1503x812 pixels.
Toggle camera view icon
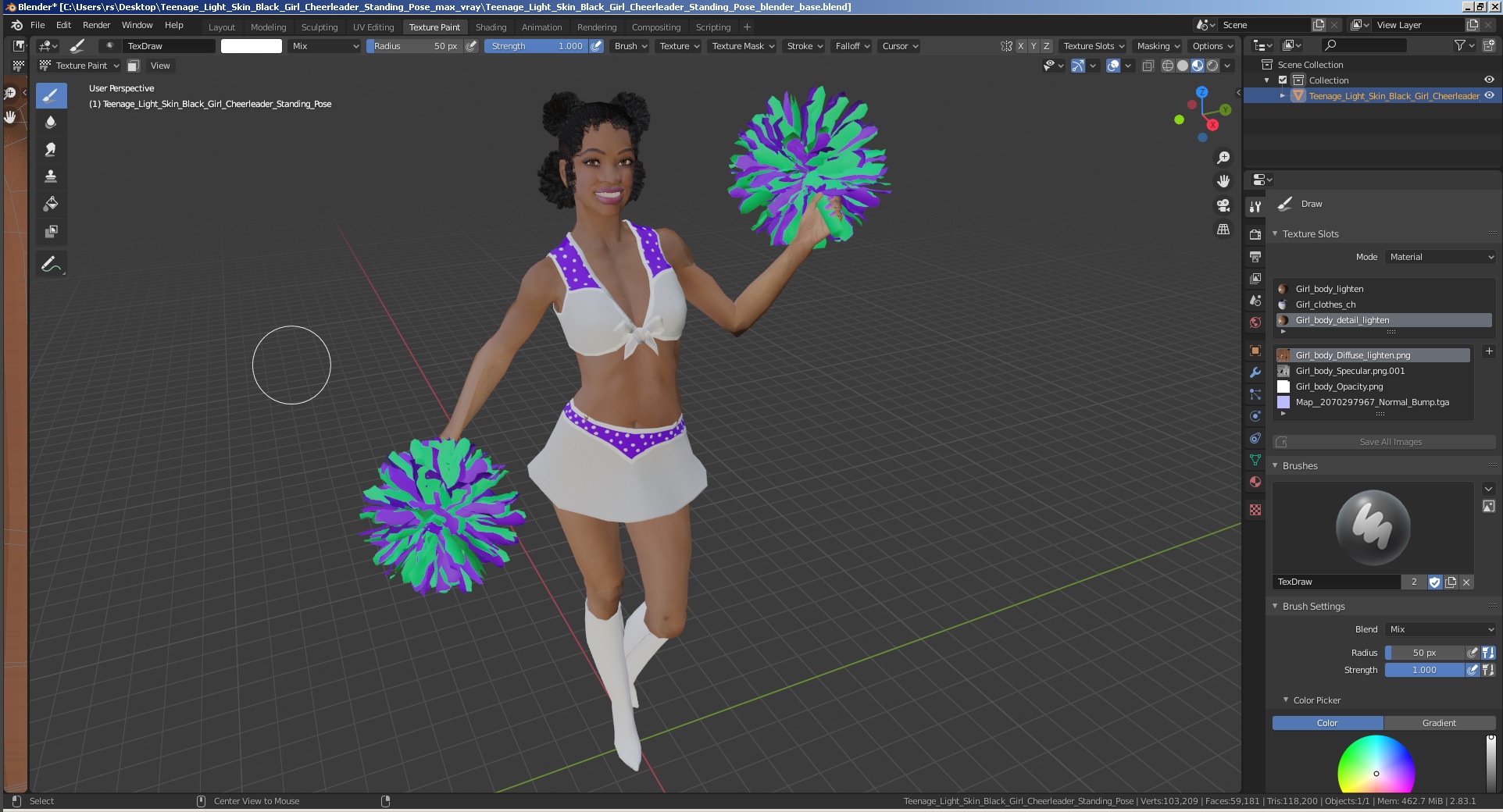[1223, 205]
